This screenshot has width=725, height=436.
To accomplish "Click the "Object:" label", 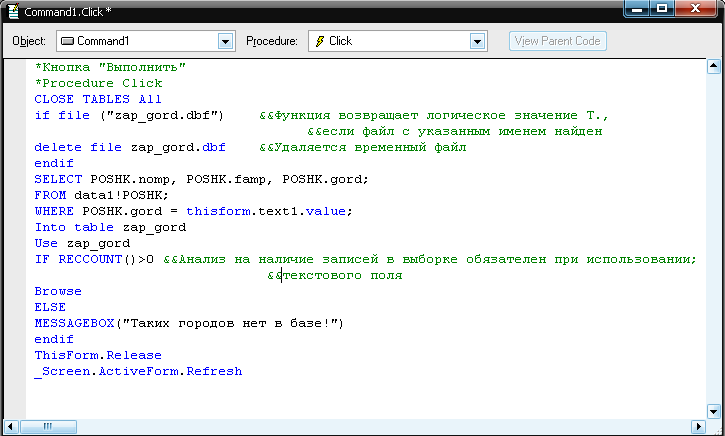I will (29, 41).
